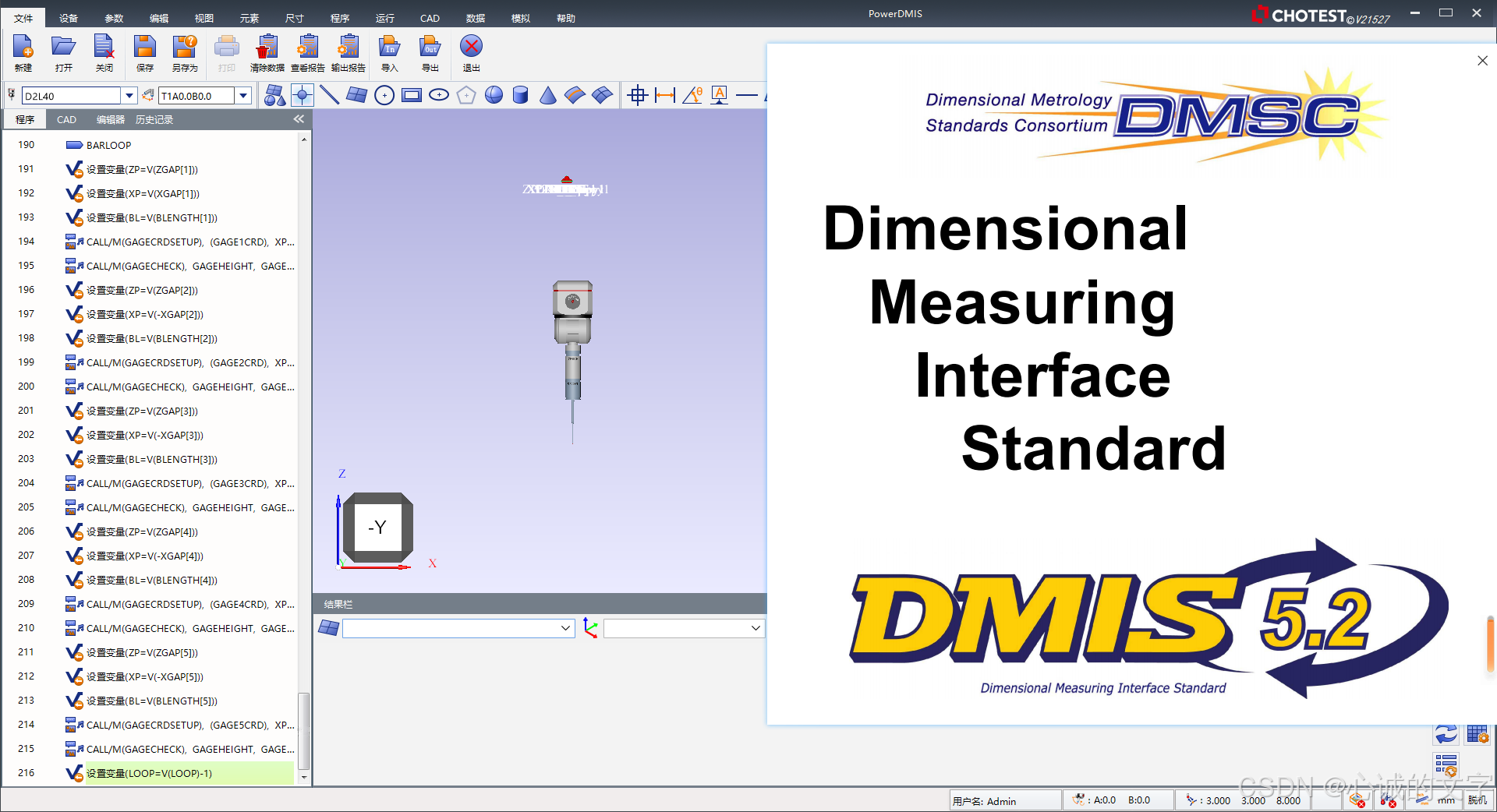Click the sphere feature tool
This screenshot has width=1497, height=812.
pyautogui.click(x=494, y=95)
